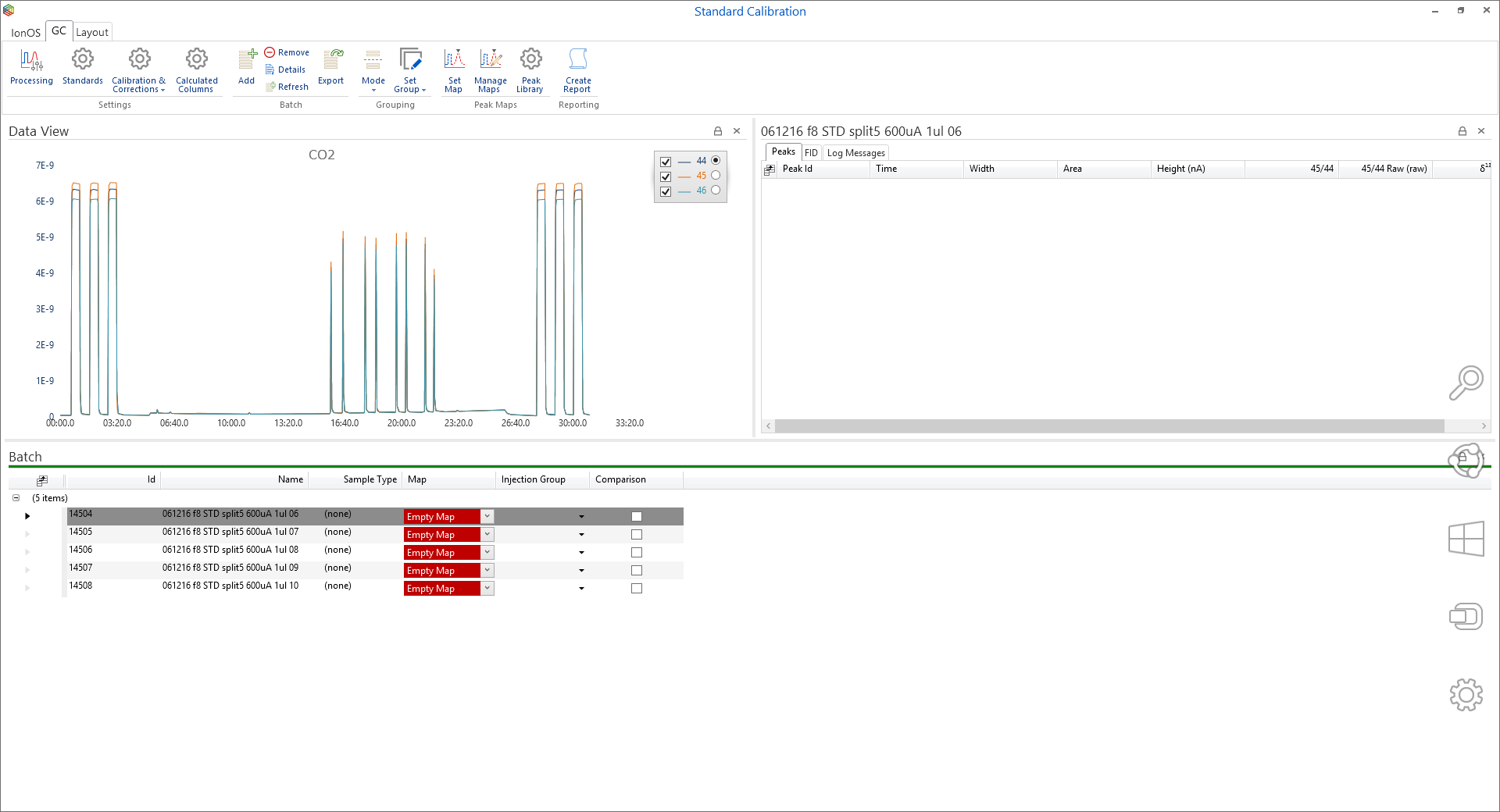Viewport: 1500px width, 812px height.
Task: Open the Layout ribbon tab
Action: 92,32
